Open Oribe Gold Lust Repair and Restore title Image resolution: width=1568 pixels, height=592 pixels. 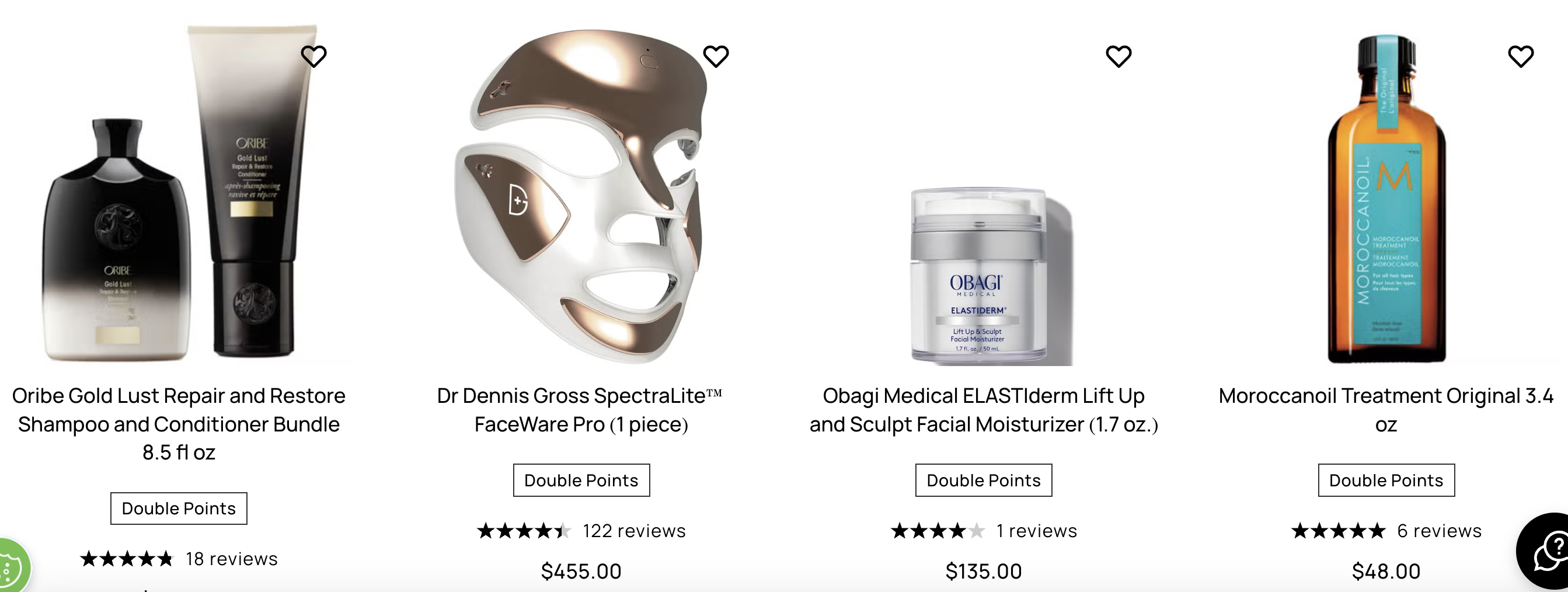[179, 424]
